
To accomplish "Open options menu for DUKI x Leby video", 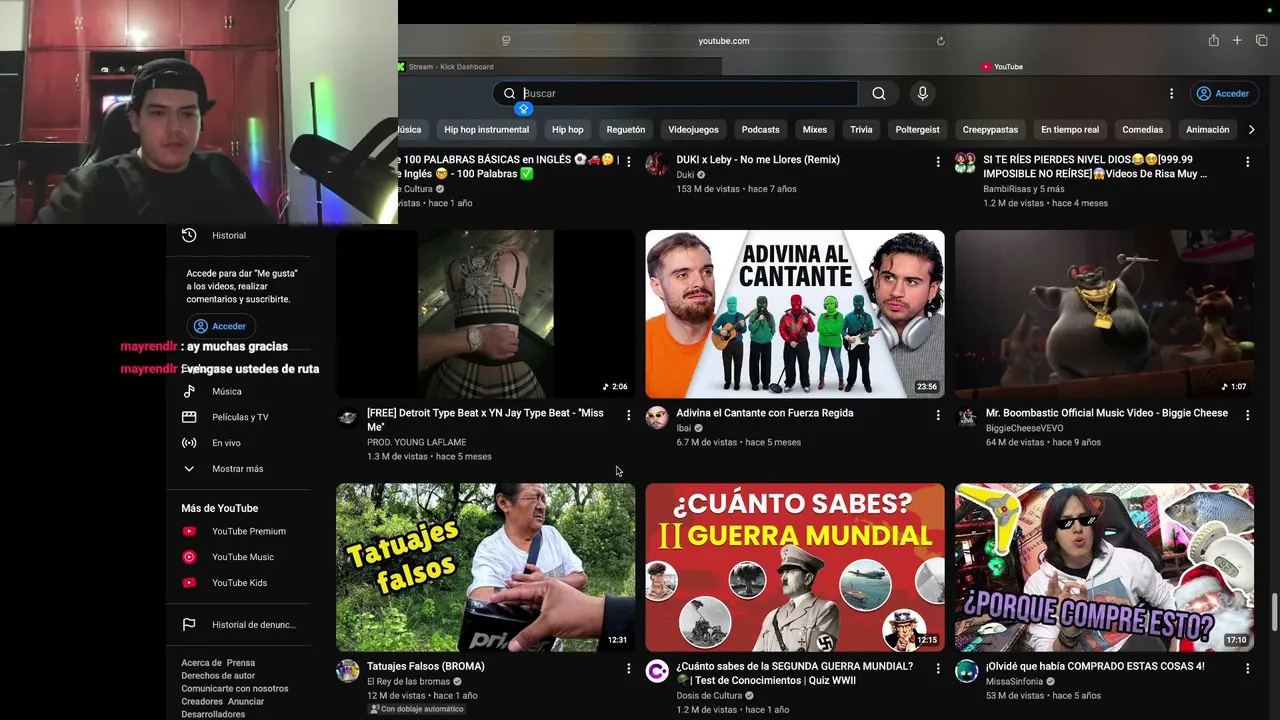I will coord(938,161).
